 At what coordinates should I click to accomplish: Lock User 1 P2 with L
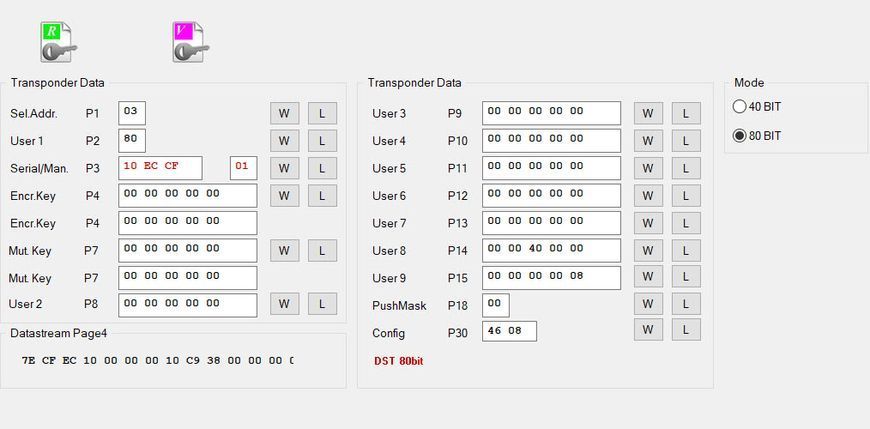(x=322, y=141)
